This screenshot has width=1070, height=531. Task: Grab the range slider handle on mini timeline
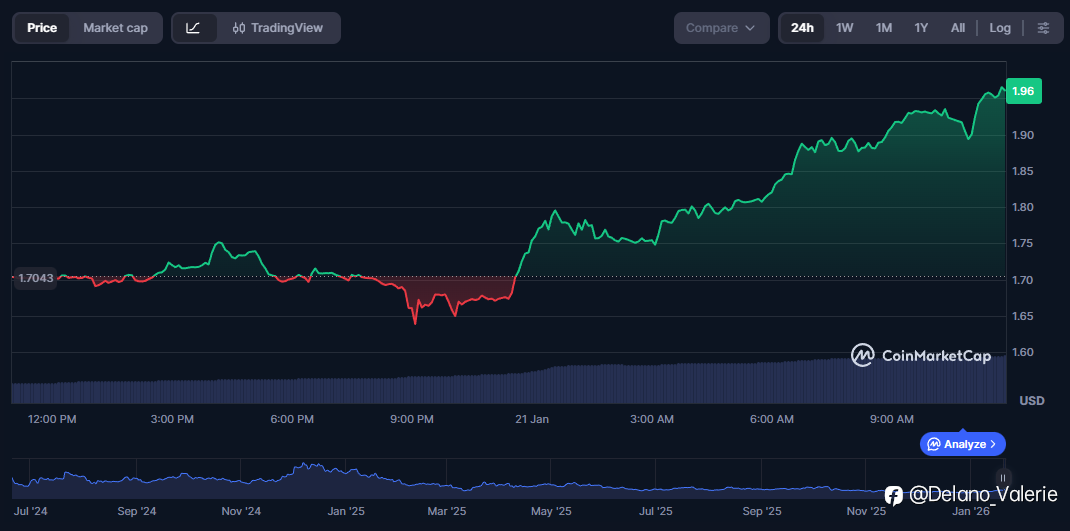pyautogui.click(x=1002, y=478)
